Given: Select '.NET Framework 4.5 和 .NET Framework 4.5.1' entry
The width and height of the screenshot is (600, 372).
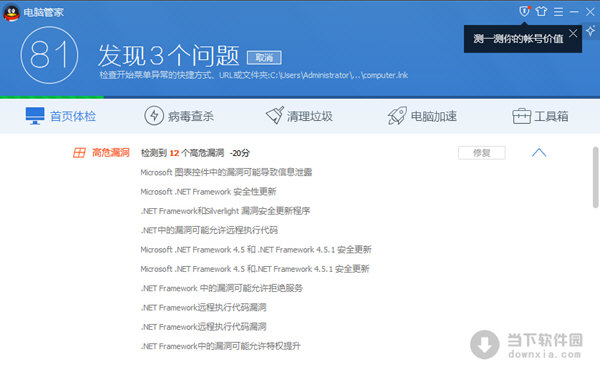Looking at the screenshot, I should coord(256,250).
